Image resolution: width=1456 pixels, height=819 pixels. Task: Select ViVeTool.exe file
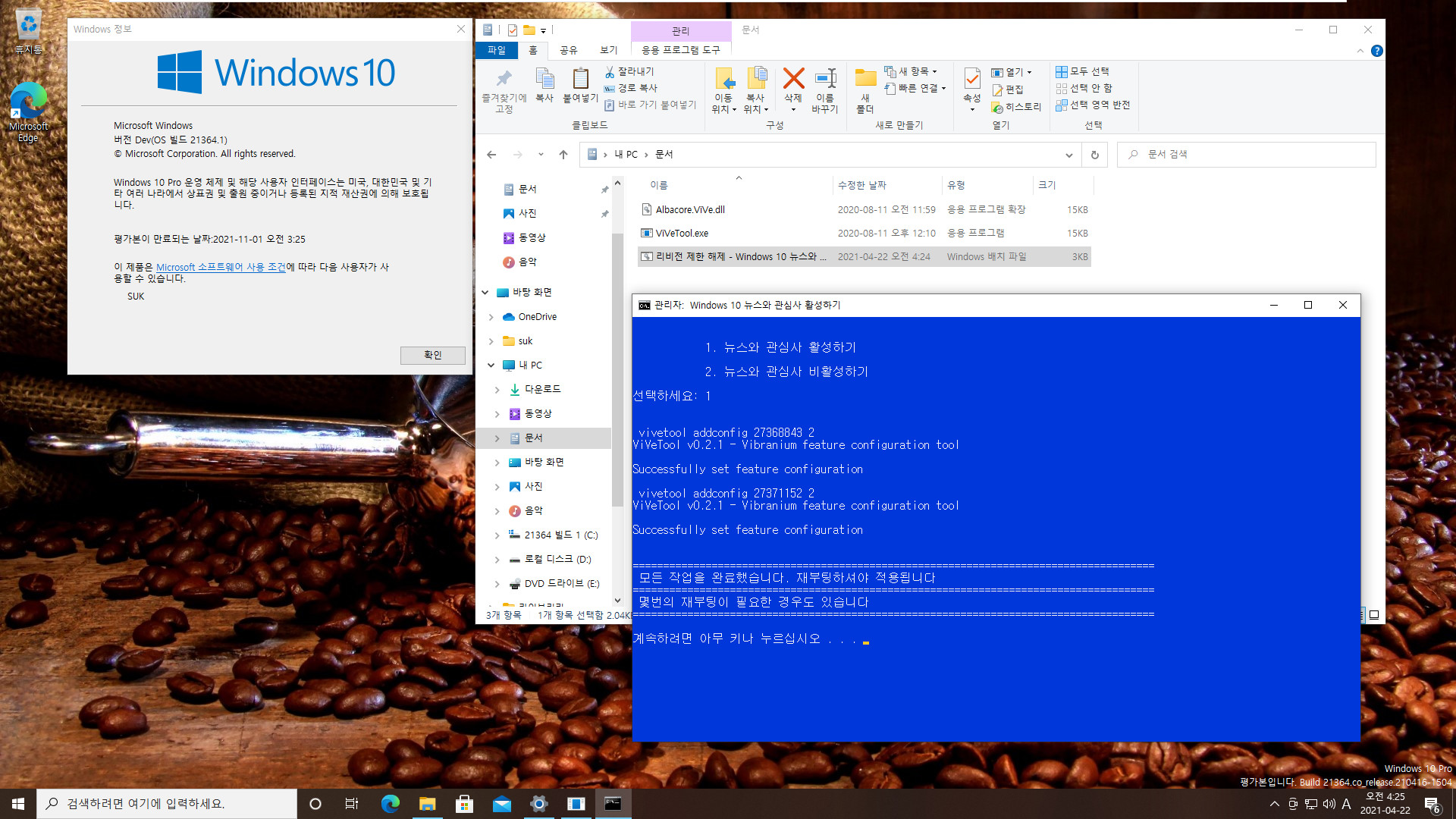point(682,234)
